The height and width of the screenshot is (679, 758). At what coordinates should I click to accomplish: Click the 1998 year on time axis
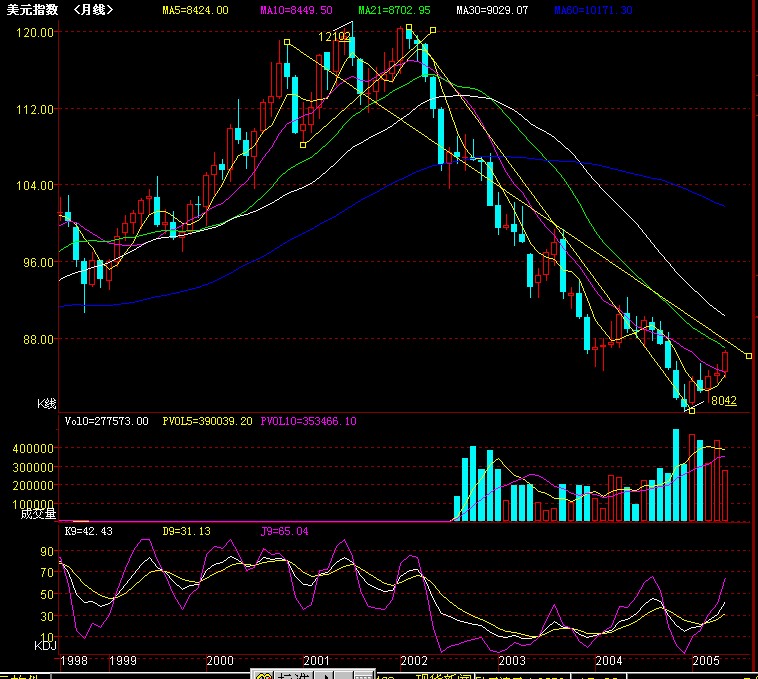[x=74, y=661]
